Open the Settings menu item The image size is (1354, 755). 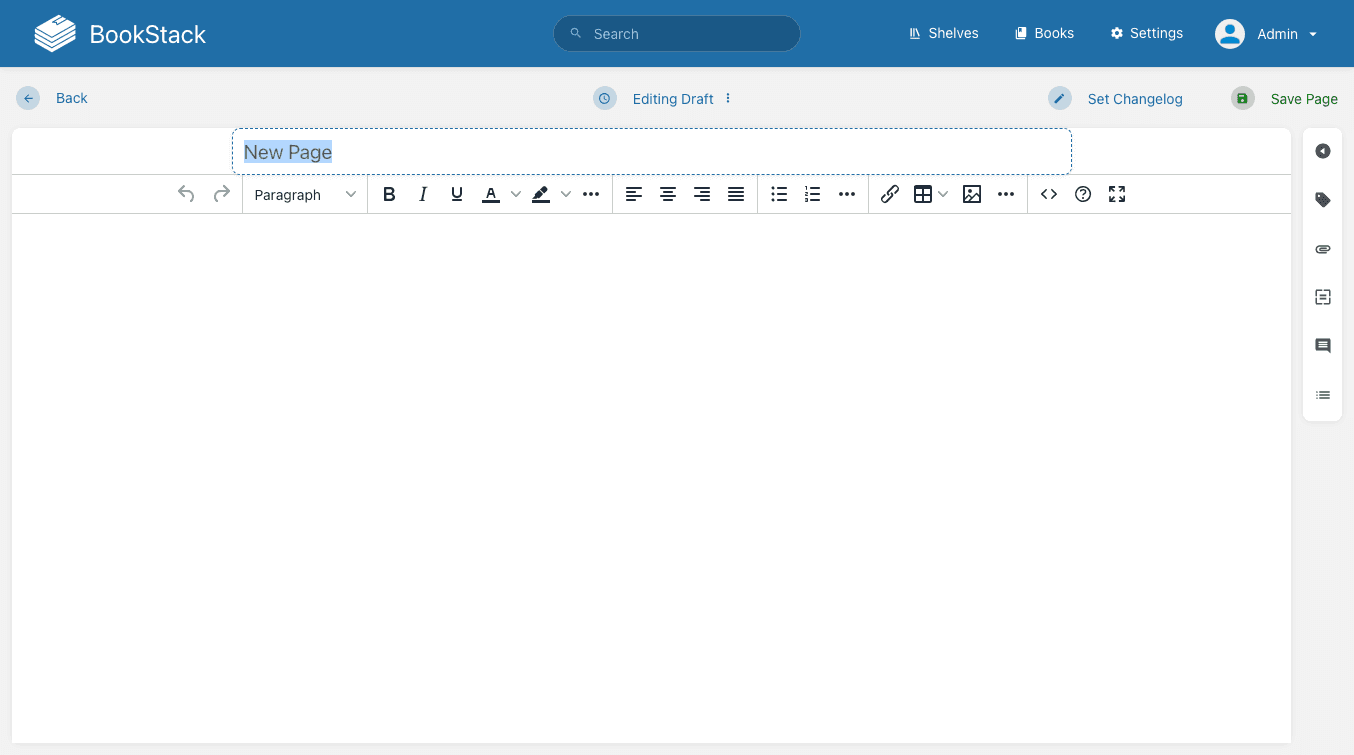click(x=1146, y=33)
